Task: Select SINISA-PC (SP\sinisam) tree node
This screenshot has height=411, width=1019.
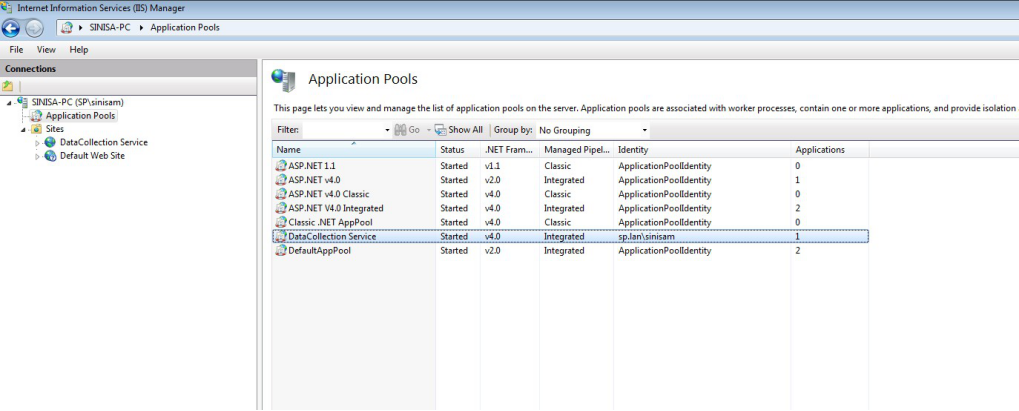Action: pos(77,102)
